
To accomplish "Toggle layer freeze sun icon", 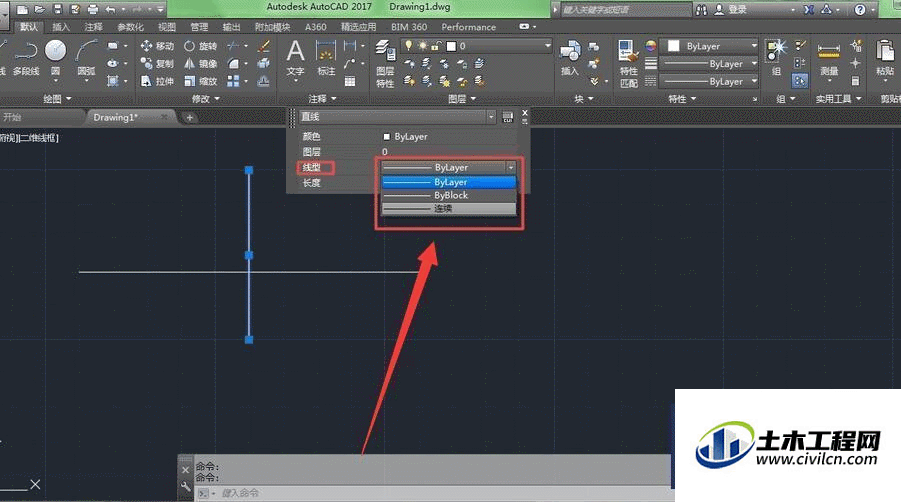I will click(422, 45).
